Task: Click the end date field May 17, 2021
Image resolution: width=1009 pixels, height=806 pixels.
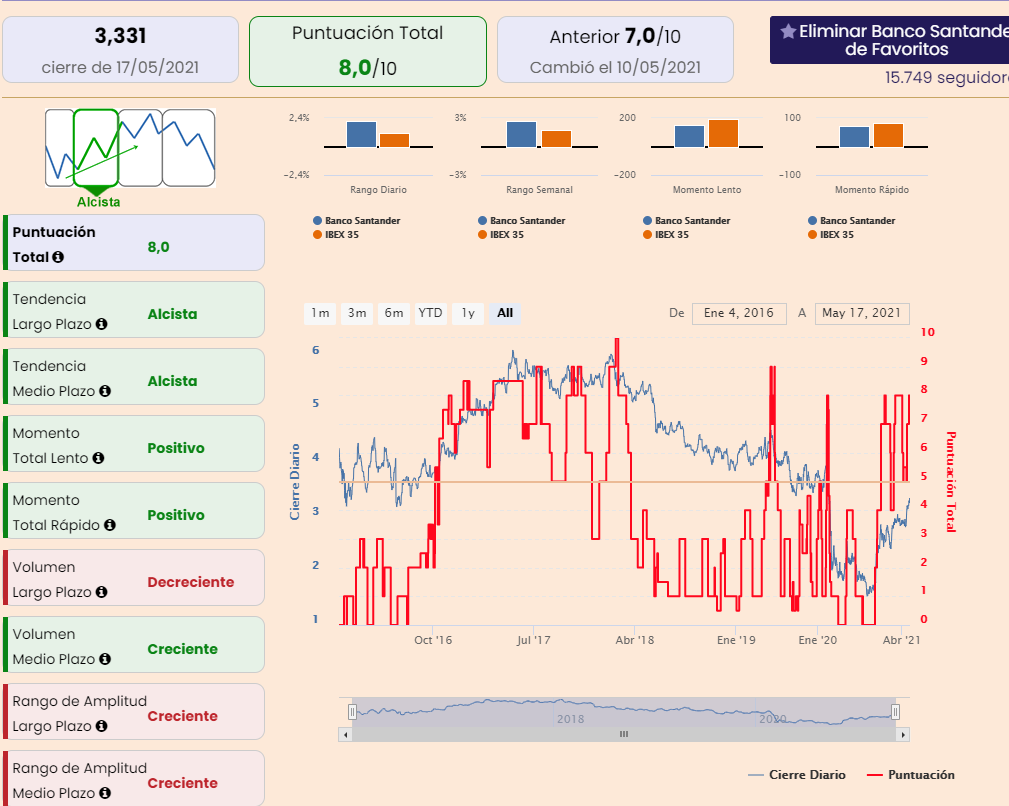Action: 862,313
